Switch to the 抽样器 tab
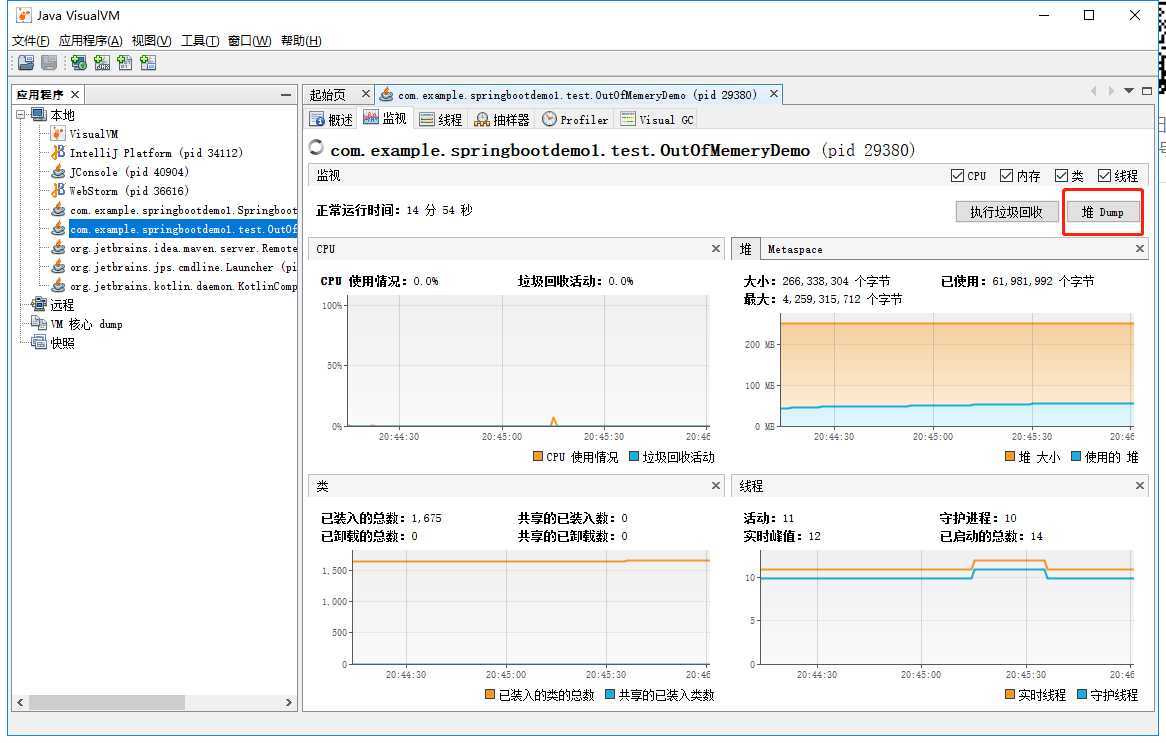The width and height of the screenshot is (1166, 743). click(x=502, y=119)
